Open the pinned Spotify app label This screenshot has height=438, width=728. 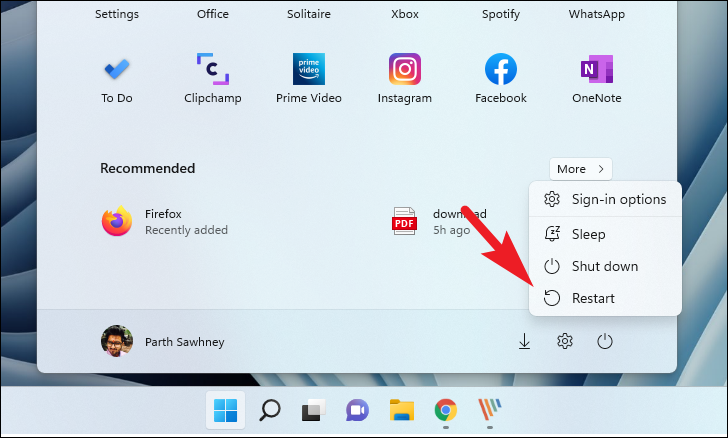coord(500,14)
